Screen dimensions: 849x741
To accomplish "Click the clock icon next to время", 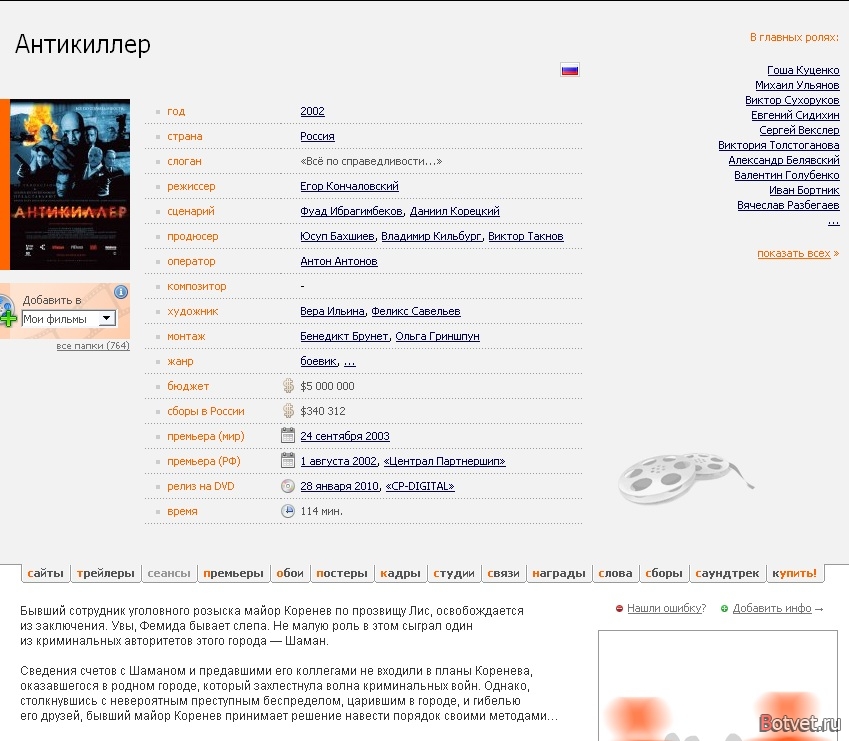I will click(x=288, y=511).
